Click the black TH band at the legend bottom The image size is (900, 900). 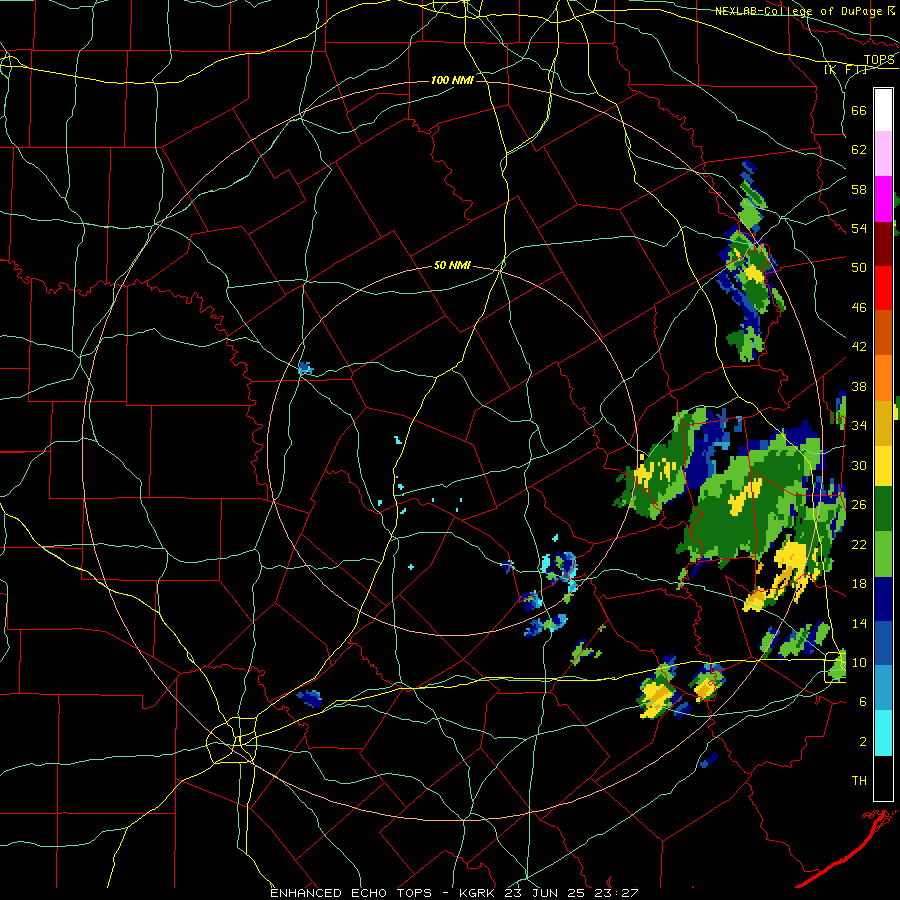[x=883, y=778]
